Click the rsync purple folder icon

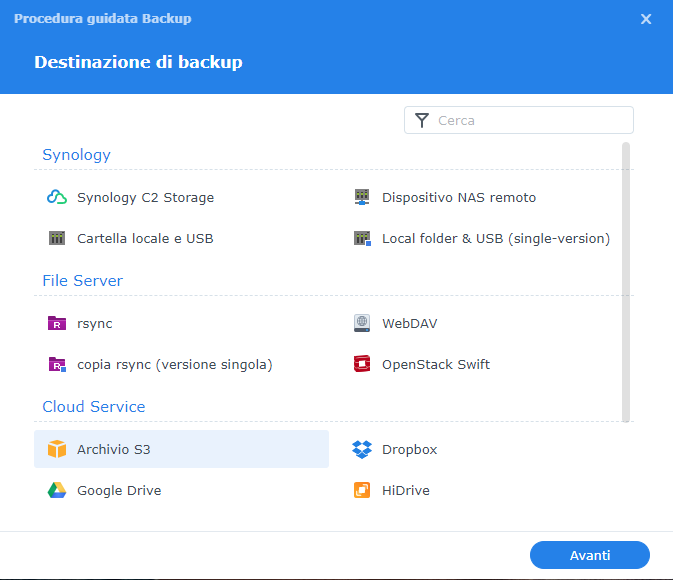57,323
